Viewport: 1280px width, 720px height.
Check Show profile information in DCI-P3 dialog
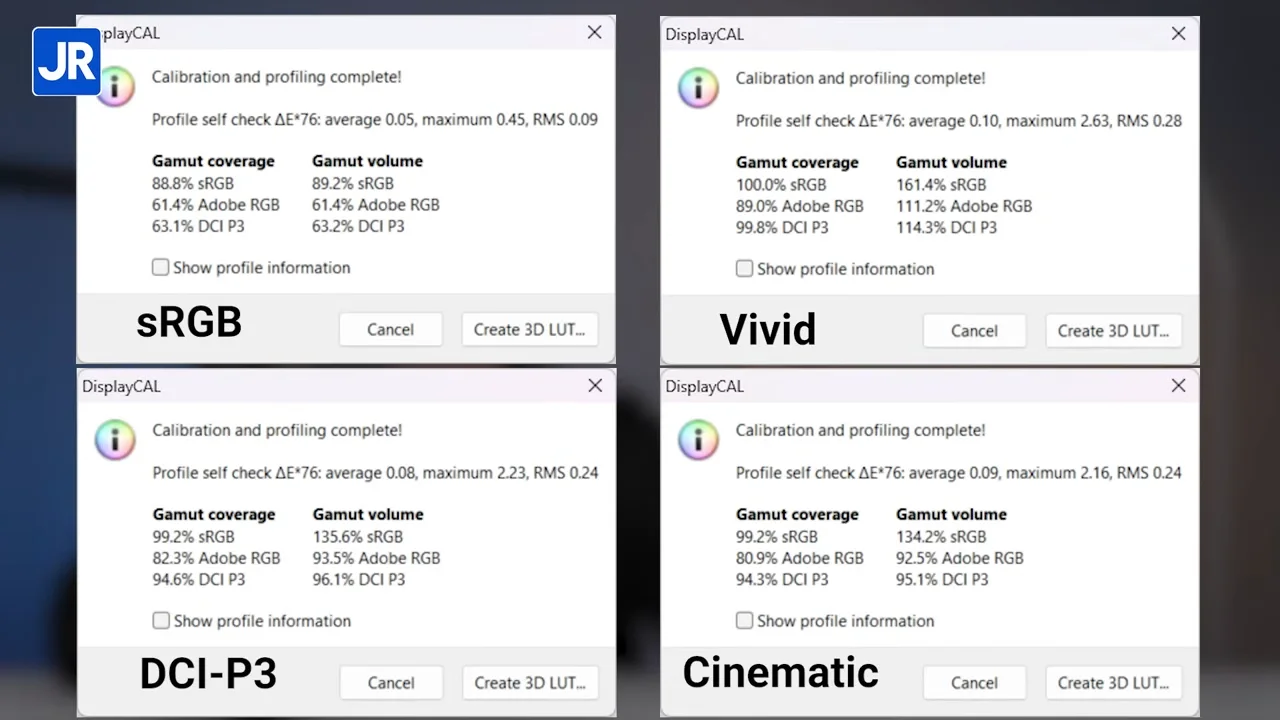(x=161, y=621)
